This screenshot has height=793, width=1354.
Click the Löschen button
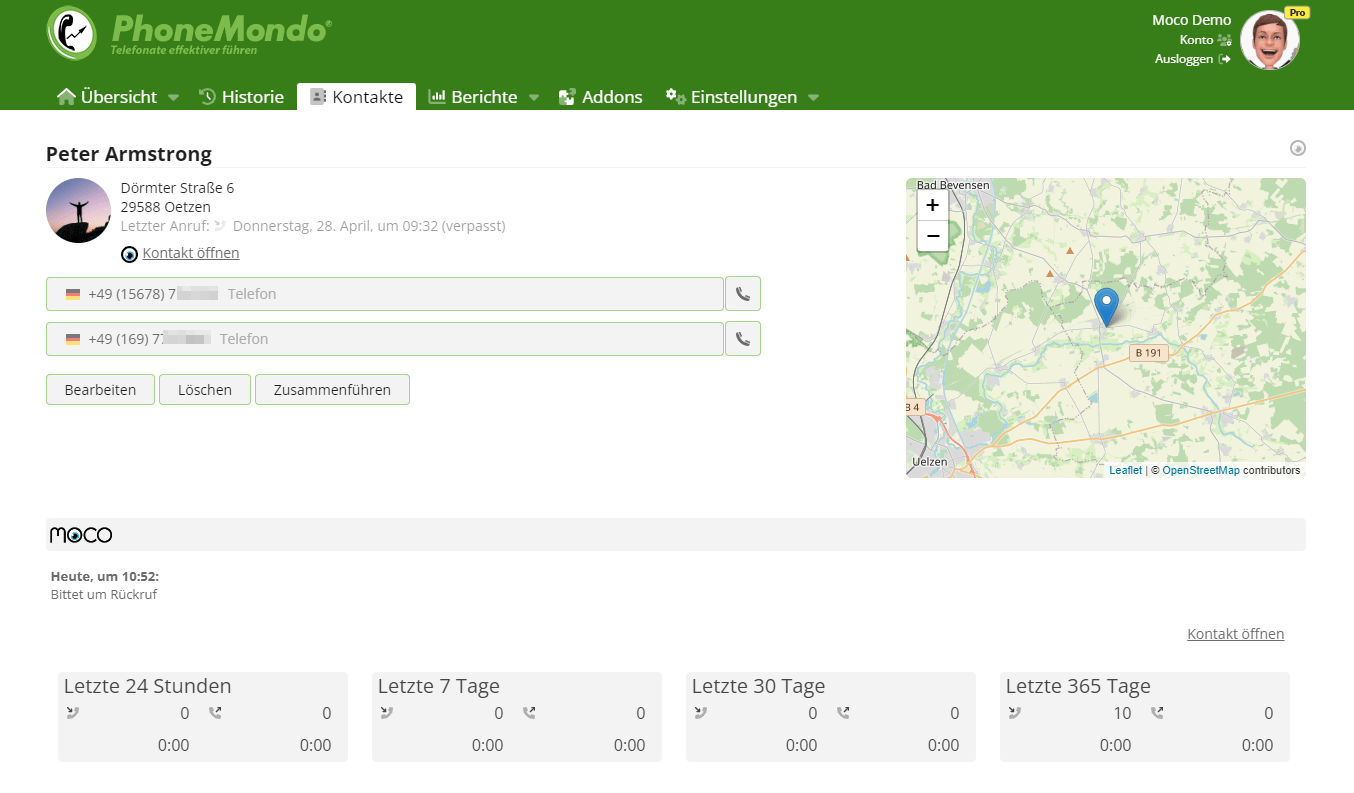tap(205, 390)
